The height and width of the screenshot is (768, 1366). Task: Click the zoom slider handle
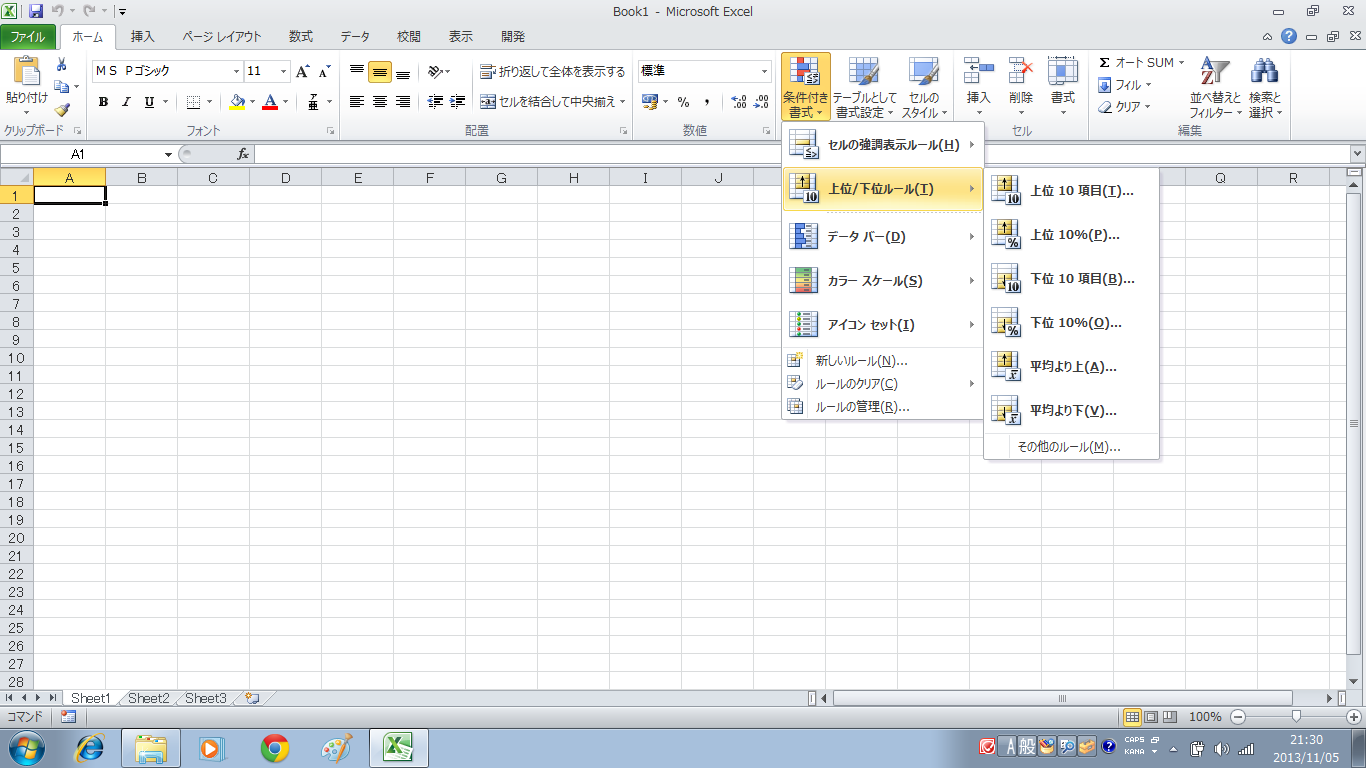[x=1296, y=717]
